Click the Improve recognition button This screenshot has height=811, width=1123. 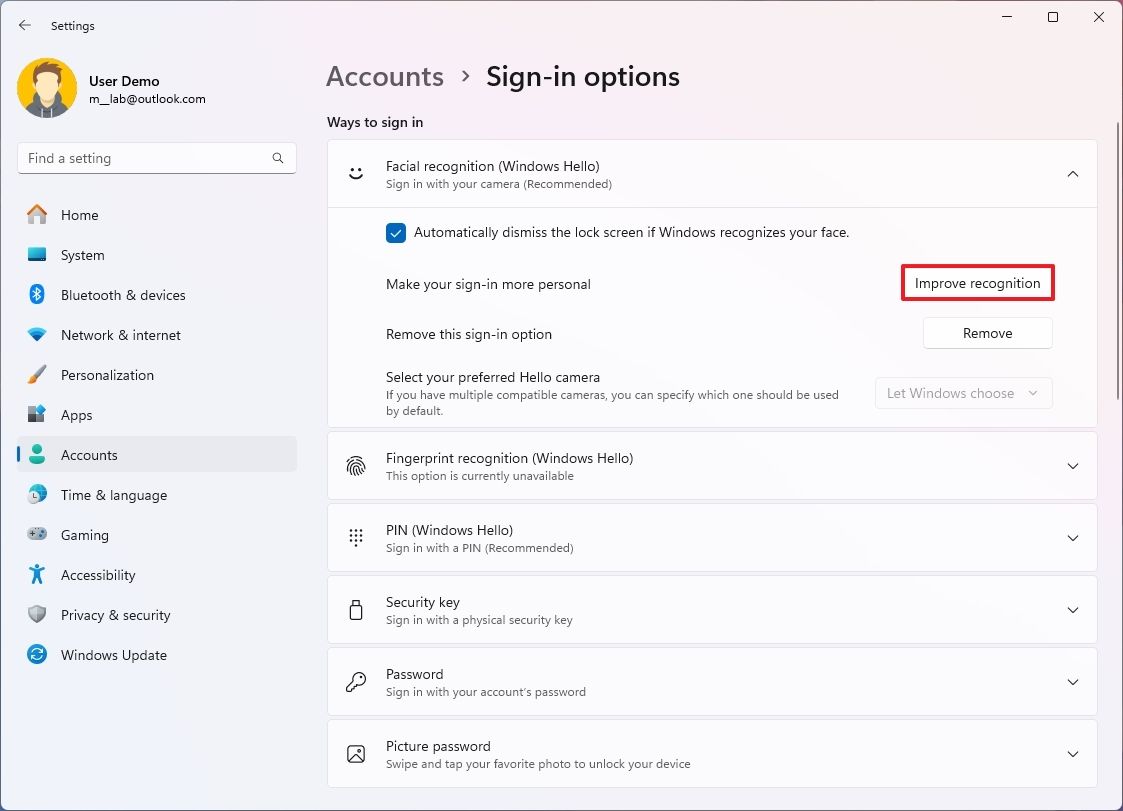click(977, 283)
